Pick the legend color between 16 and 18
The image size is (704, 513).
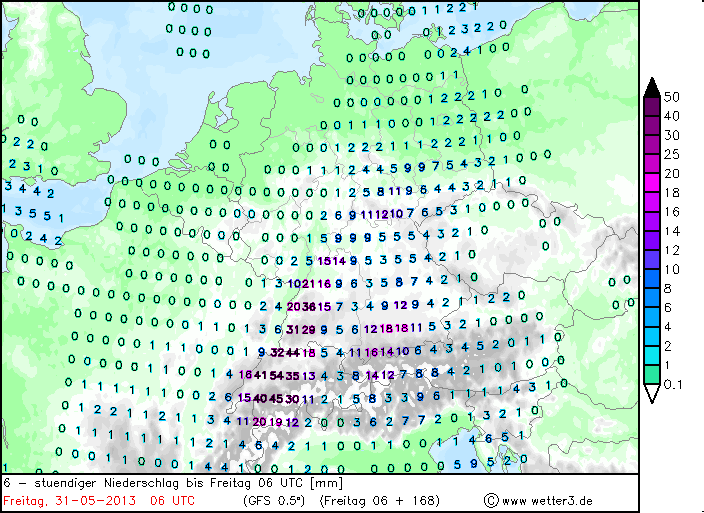point(652,202)
